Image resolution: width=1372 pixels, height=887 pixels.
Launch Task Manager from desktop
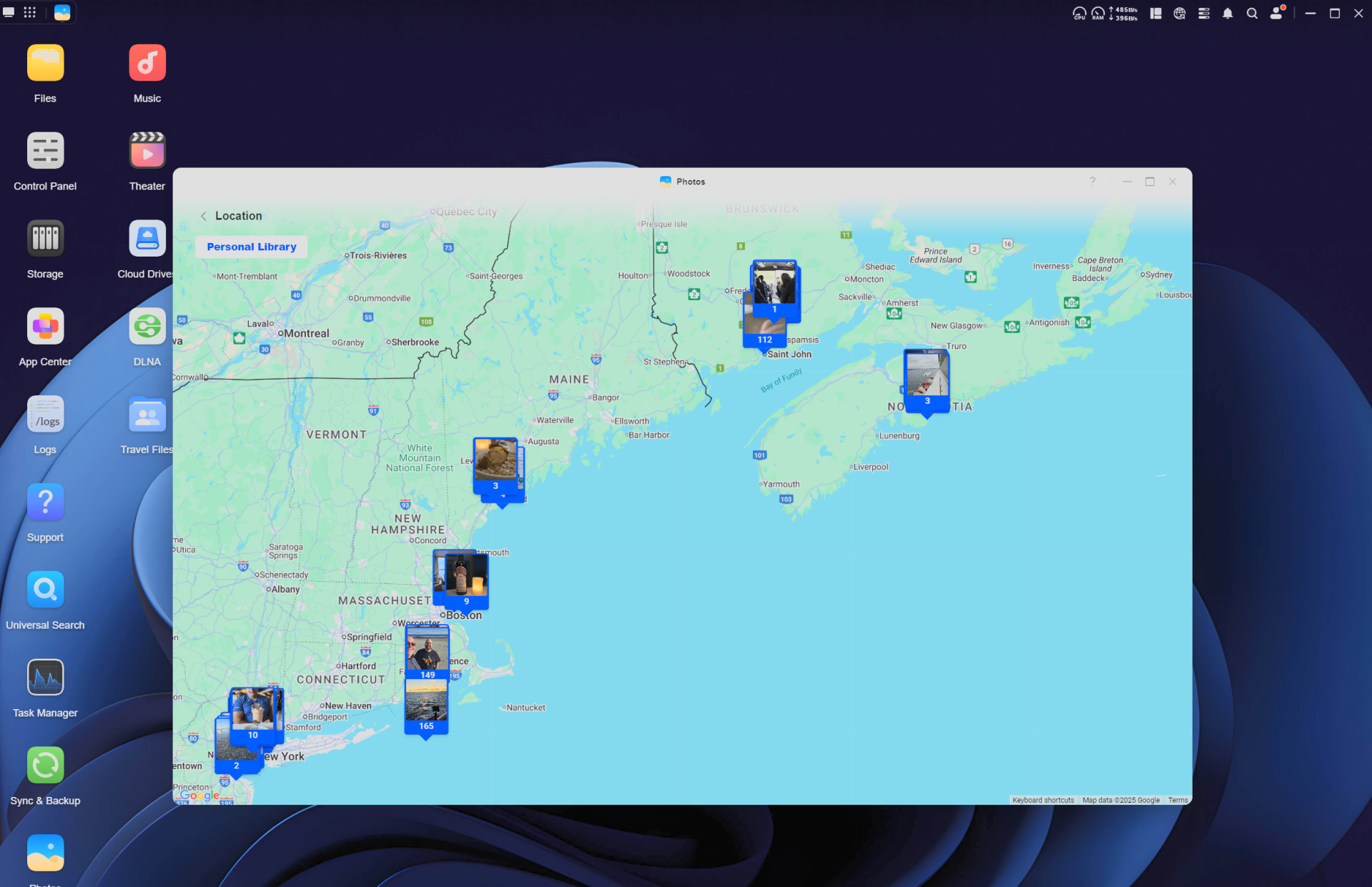coord(45,678)
